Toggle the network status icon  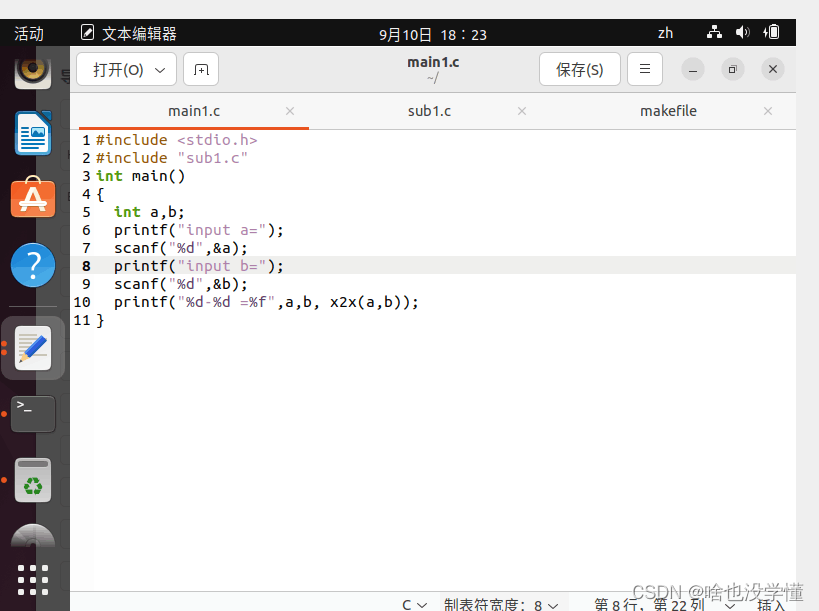(x=714, y=32)
